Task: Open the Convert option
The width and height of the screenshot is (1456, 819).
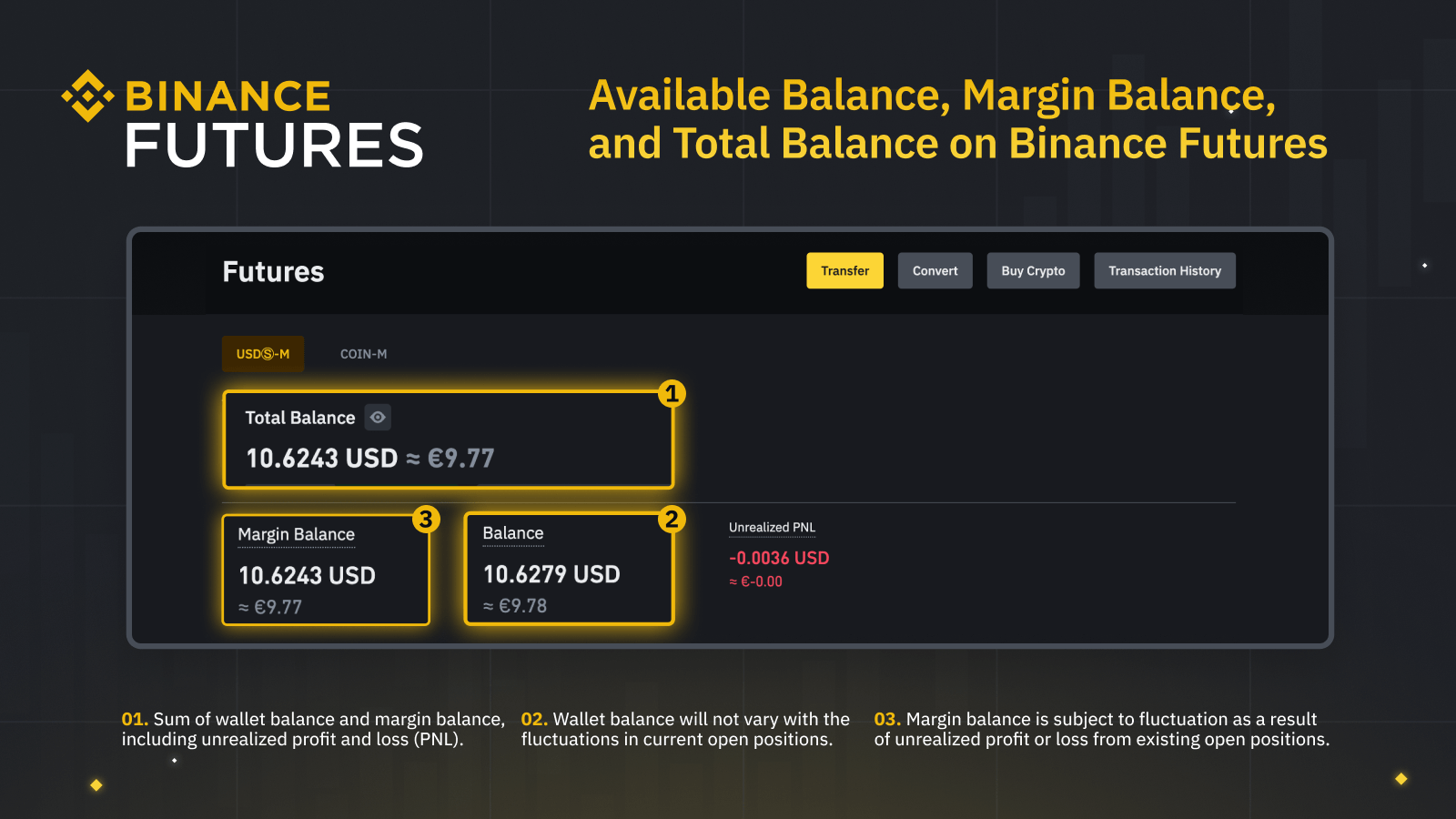Action: pos(935,270)
